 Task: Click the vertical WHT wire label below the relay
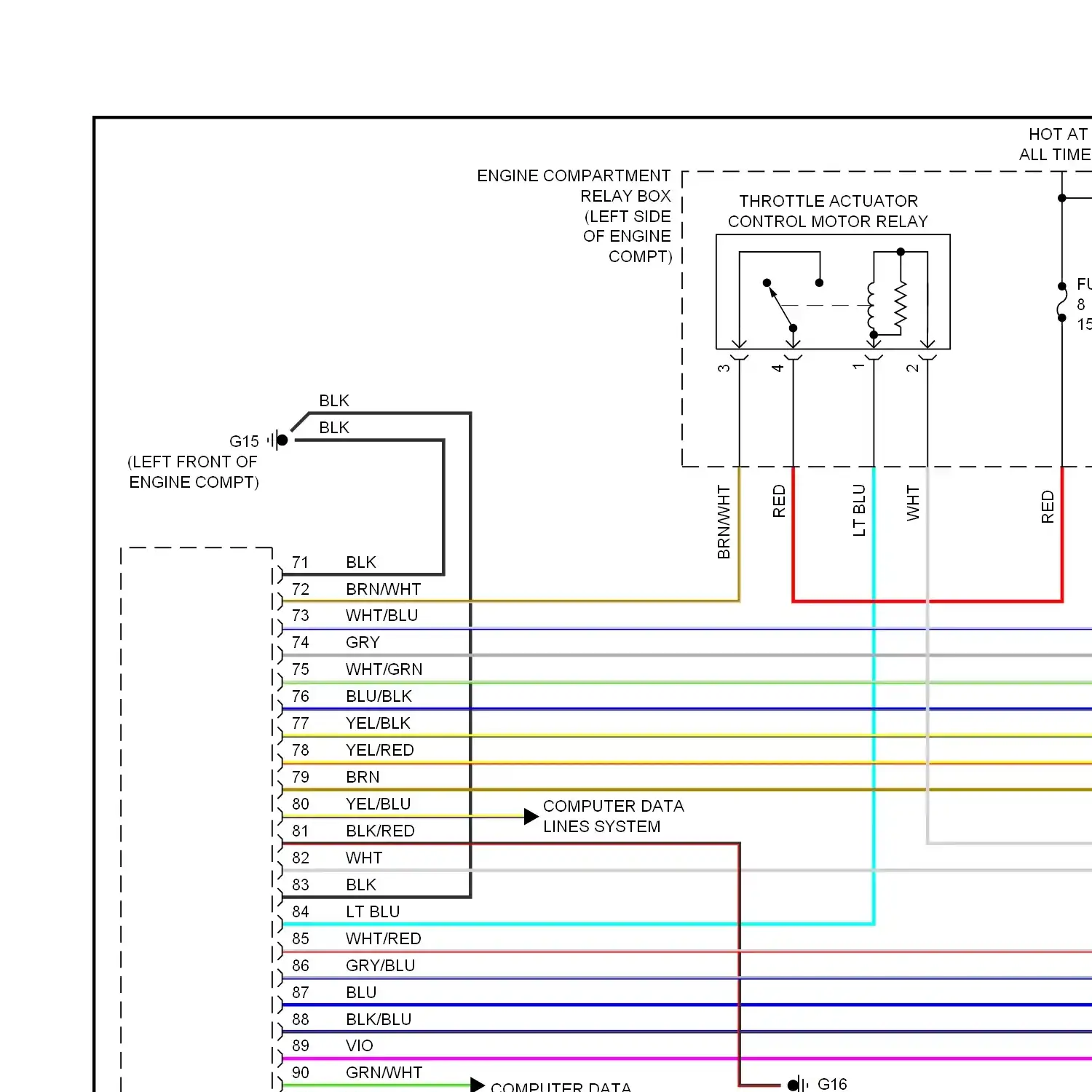point(913,503)
